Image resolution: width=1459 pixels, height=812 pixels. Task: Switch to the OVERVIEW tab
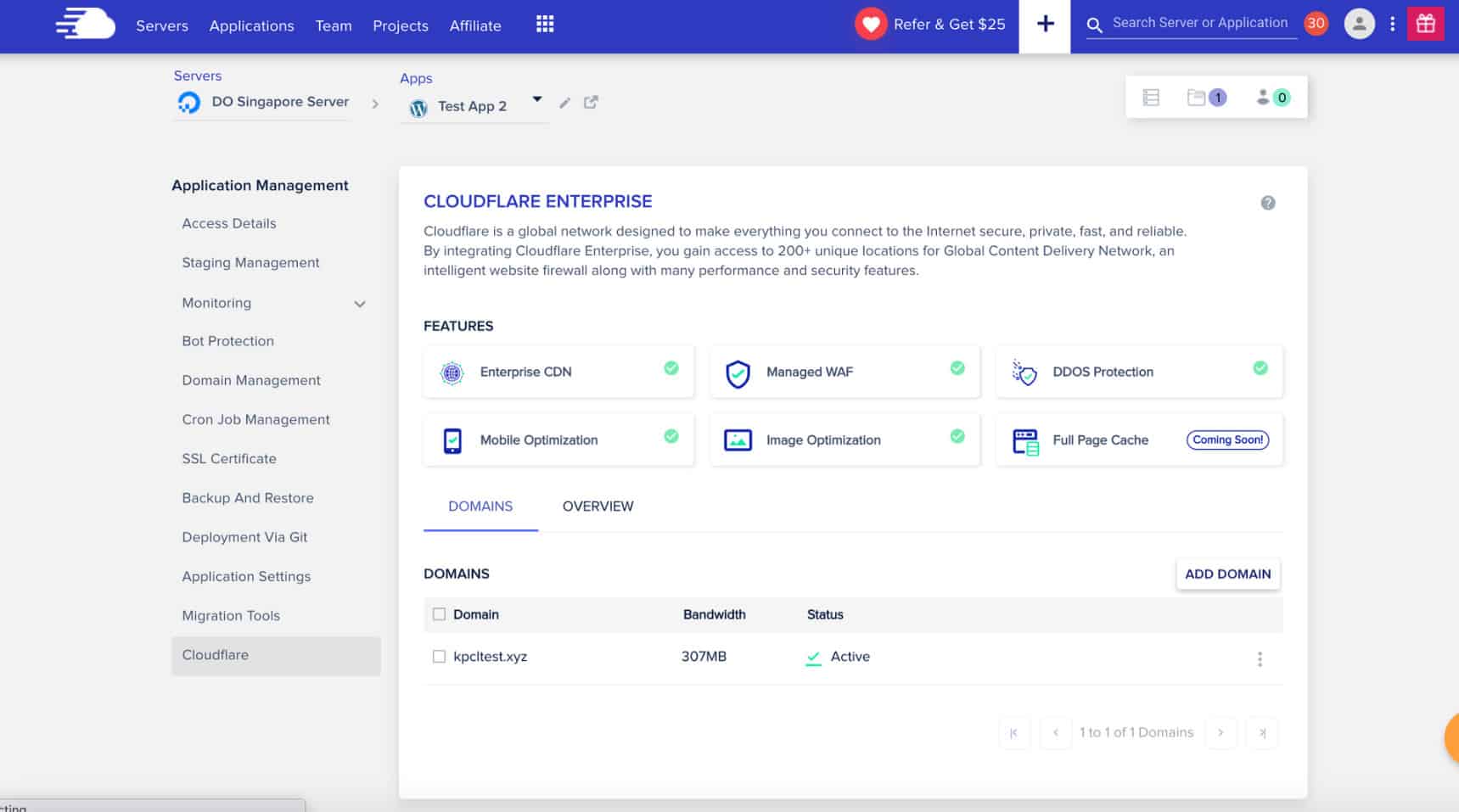598,507
